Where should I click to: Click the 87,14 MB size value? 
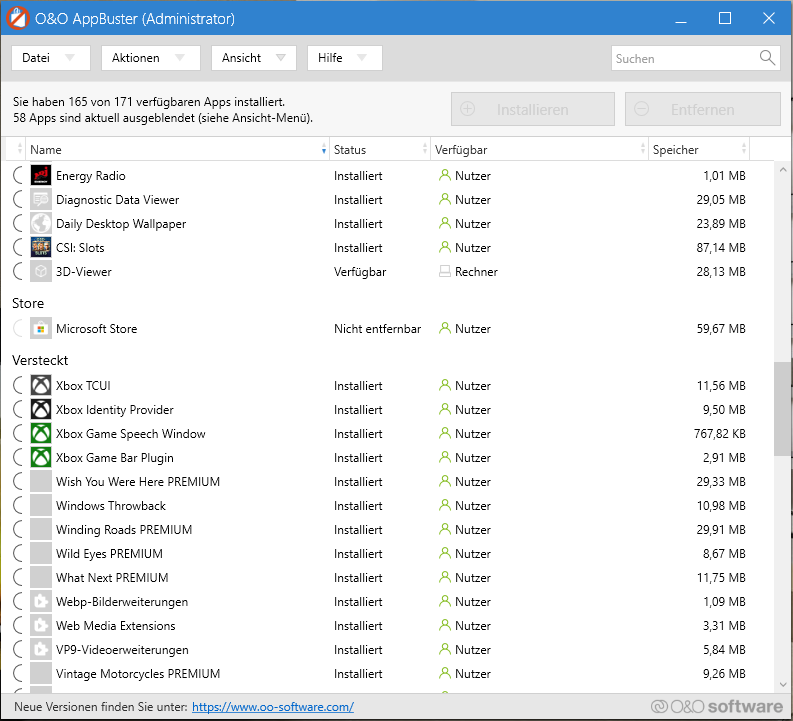tap(721, 248)
